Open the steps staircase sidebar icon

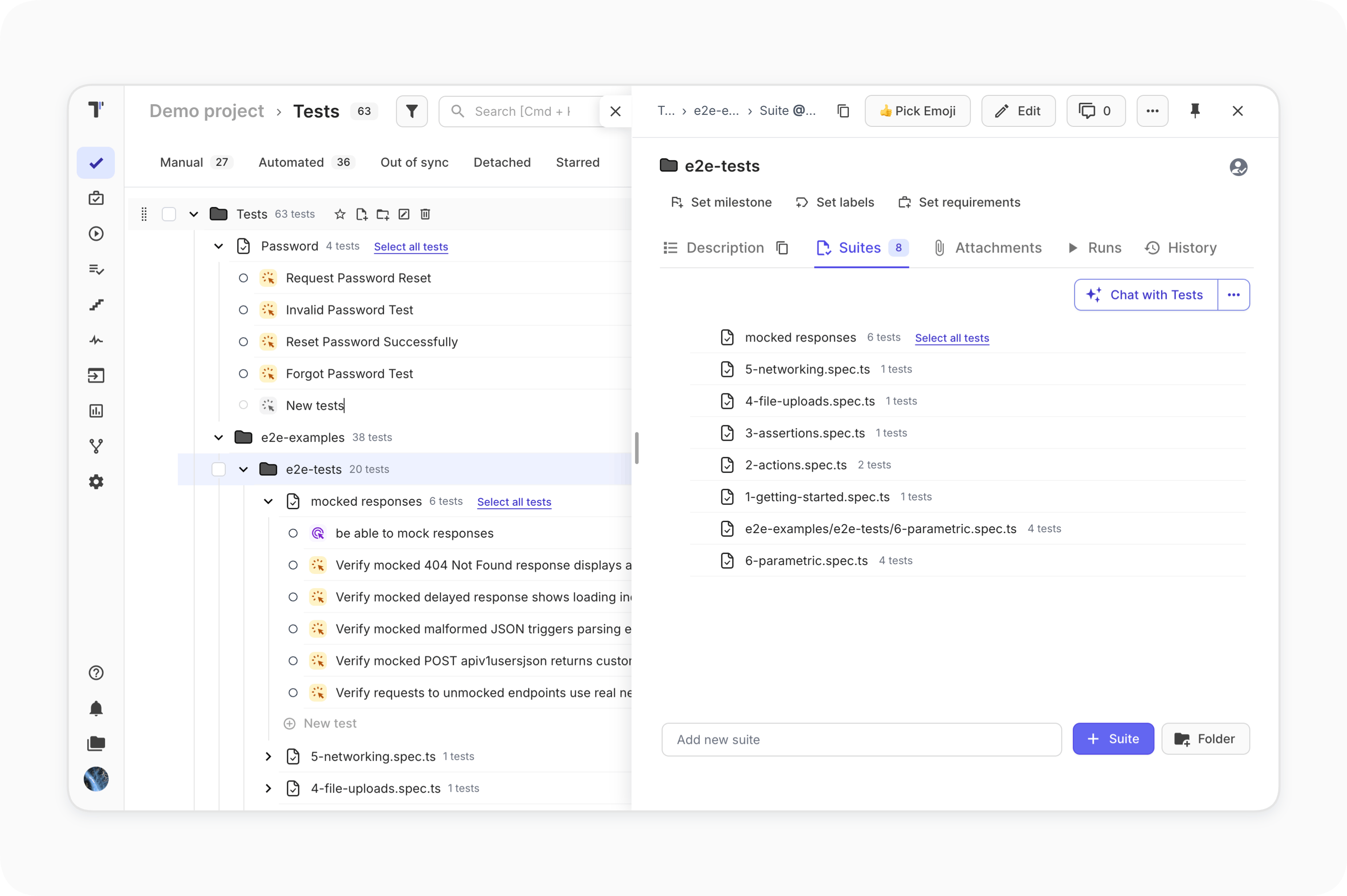tap(96, 305)
